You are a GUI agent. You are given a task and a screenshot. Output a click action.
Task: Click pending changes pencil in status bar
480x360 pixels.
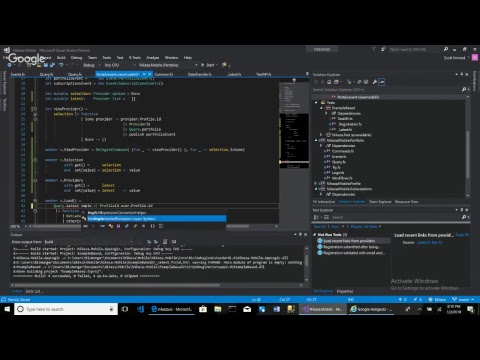pos(417,300)
